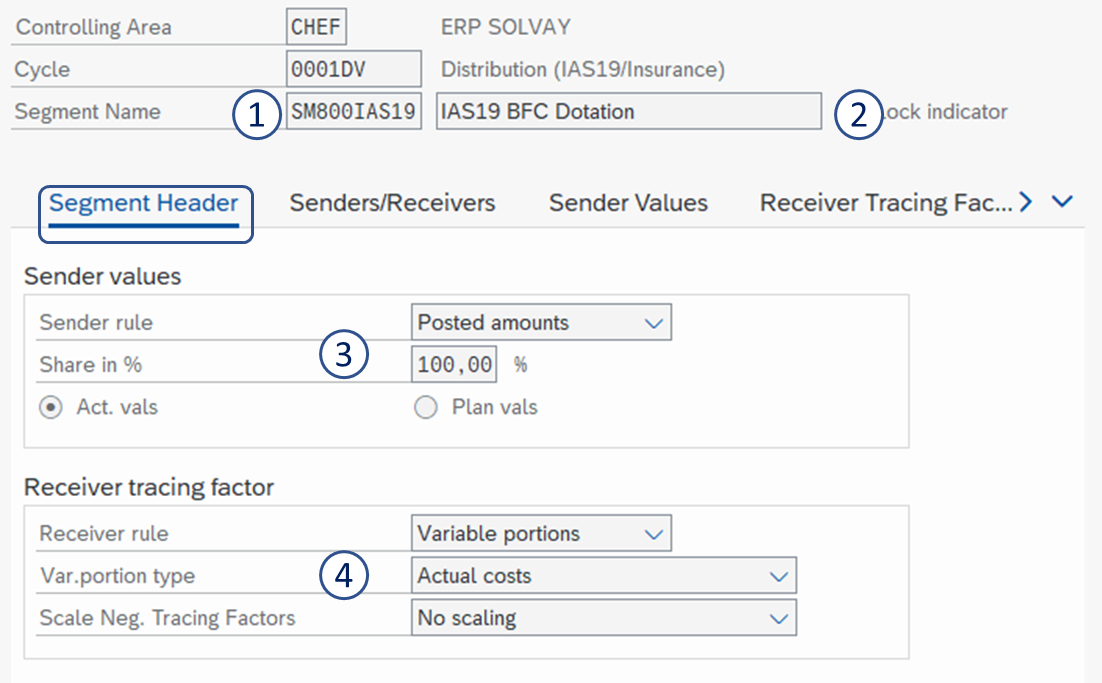1102x683 pixels.
Task: Click the IAS19 BFC Dotation description field
Action: 628,111
